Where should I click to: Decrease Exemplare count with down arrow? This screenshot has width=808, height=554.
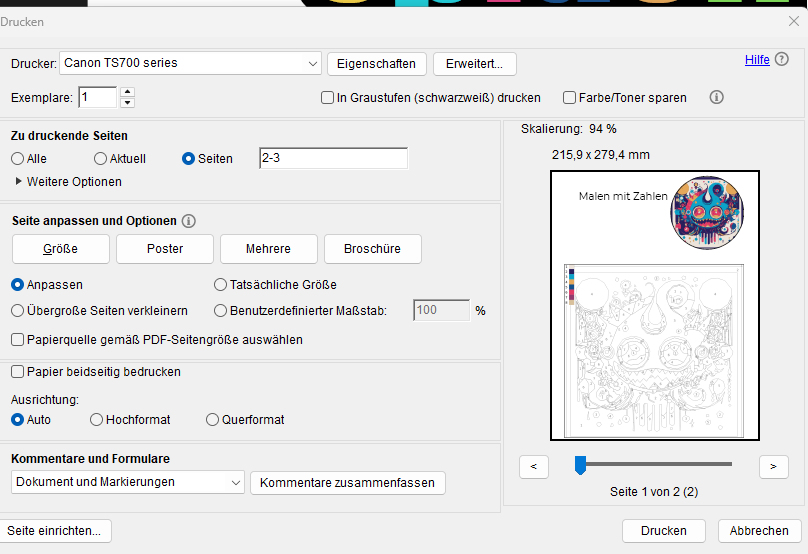(x=127, y=103)
